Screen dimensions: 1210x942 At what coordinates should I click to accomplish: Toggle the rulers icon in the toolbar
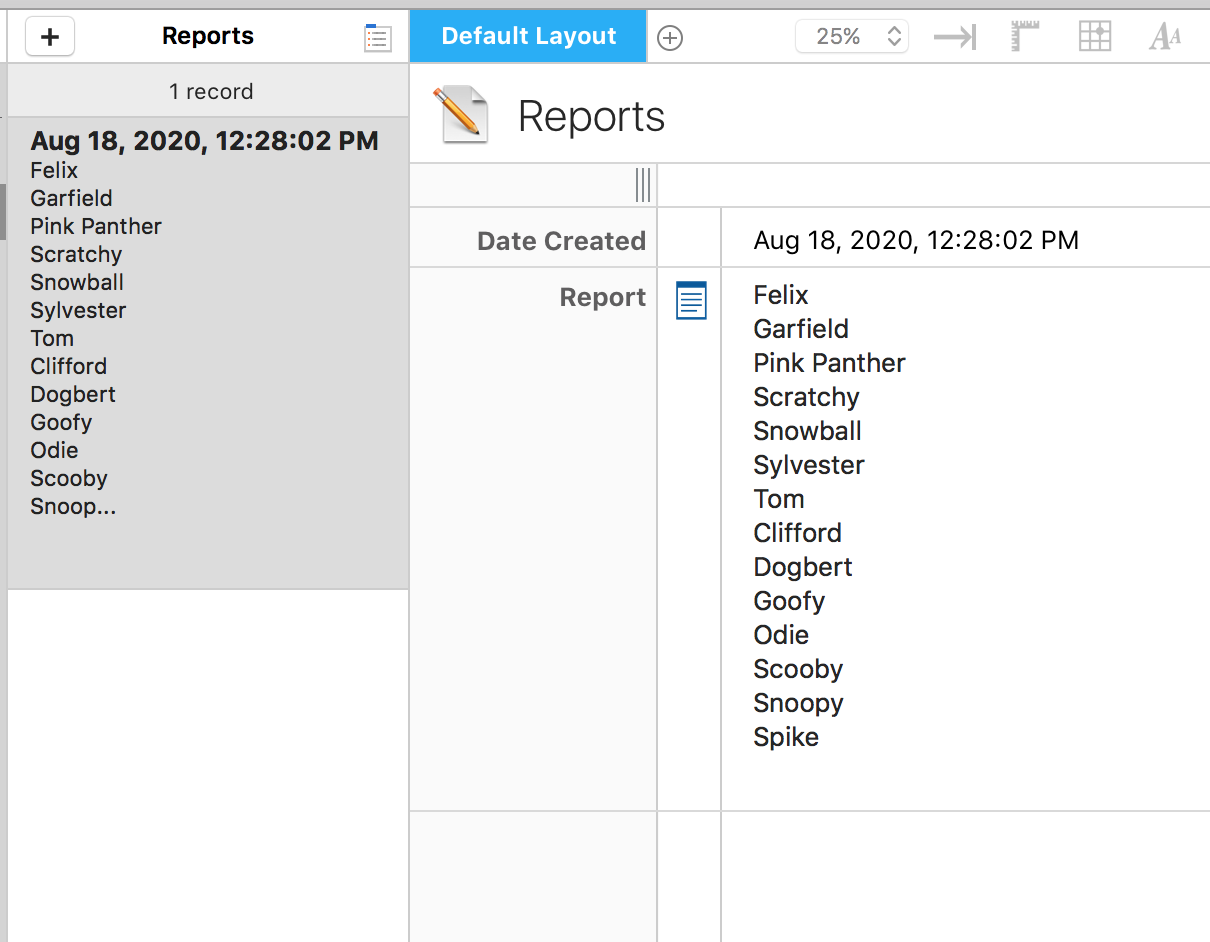1024,37
